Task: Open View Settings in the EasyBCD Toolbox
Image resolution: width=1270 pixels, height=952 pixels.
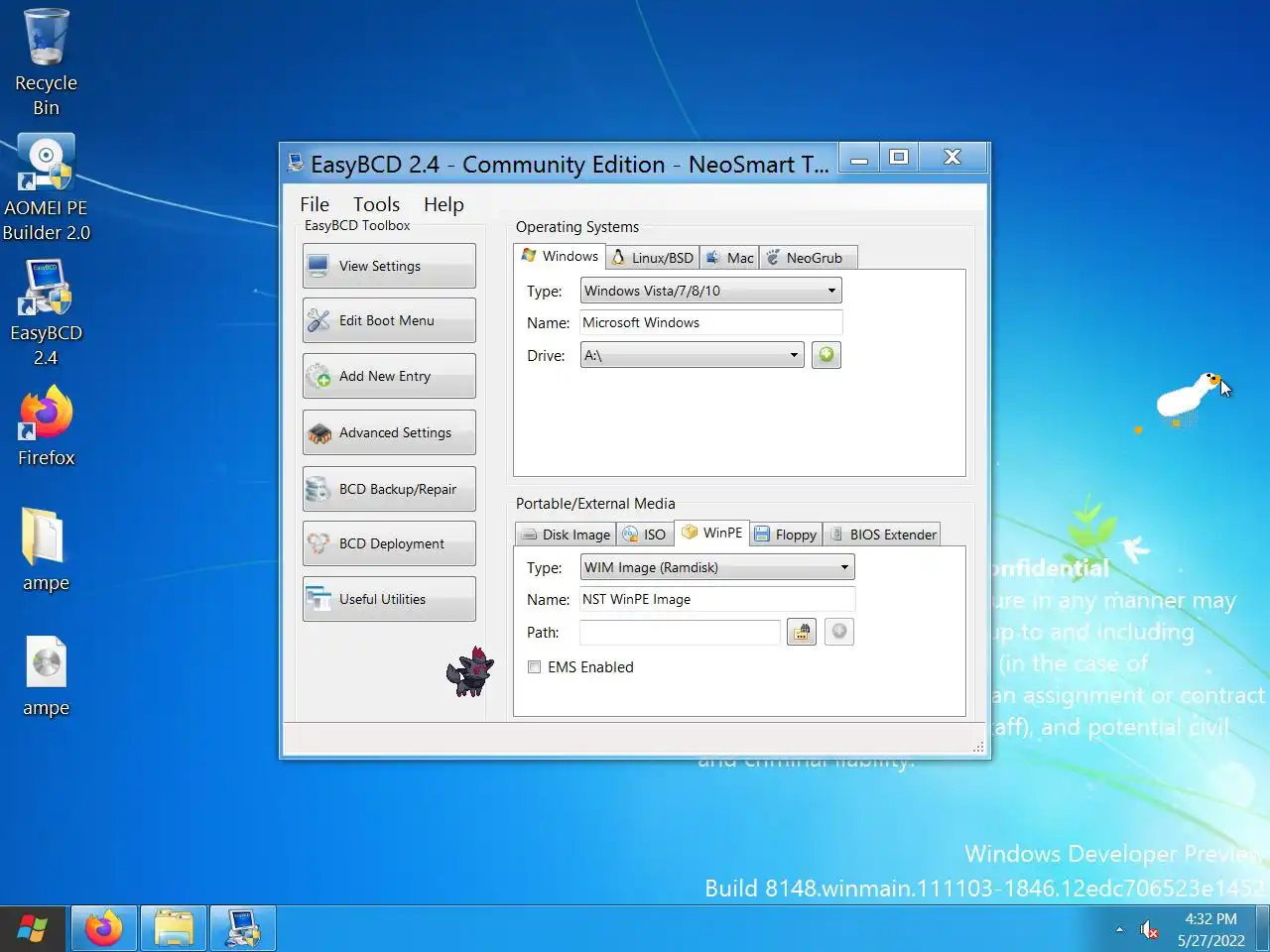Action: tap(389, 266)
